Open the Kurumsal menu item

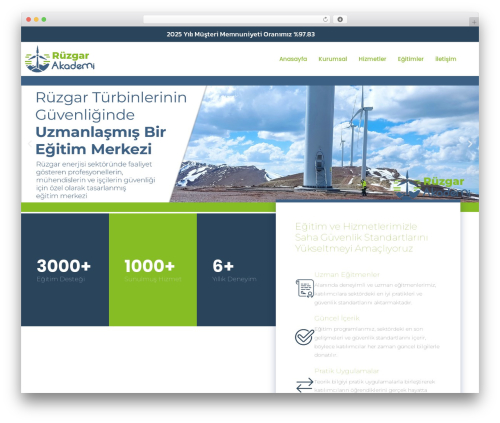[x=333, y=59]
